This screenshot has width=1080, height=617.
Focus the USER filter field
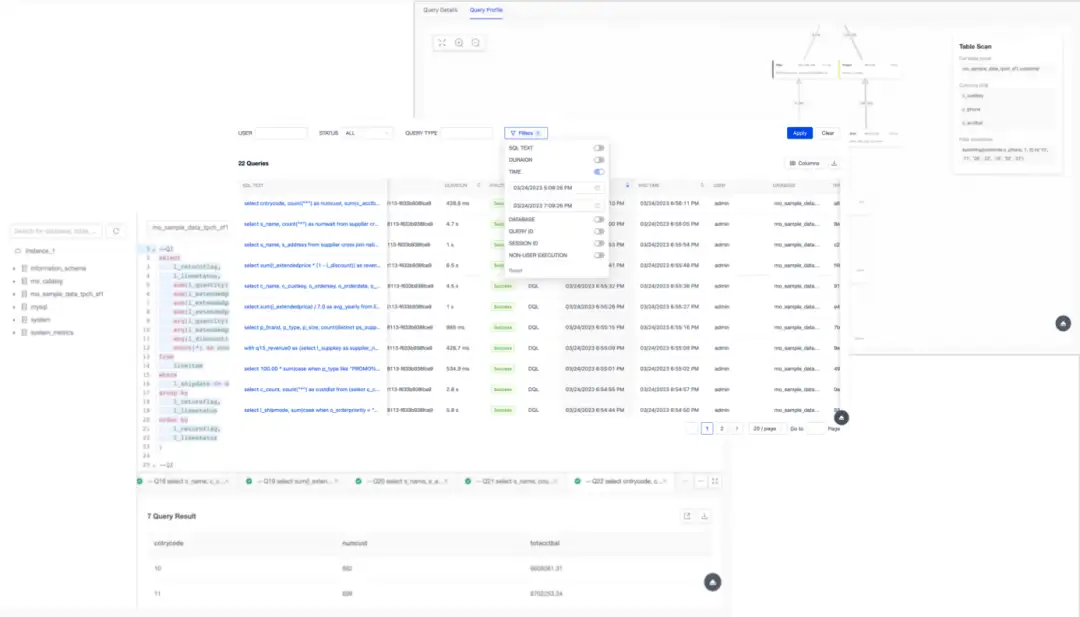pyautogui.click(x=281, y=133)
